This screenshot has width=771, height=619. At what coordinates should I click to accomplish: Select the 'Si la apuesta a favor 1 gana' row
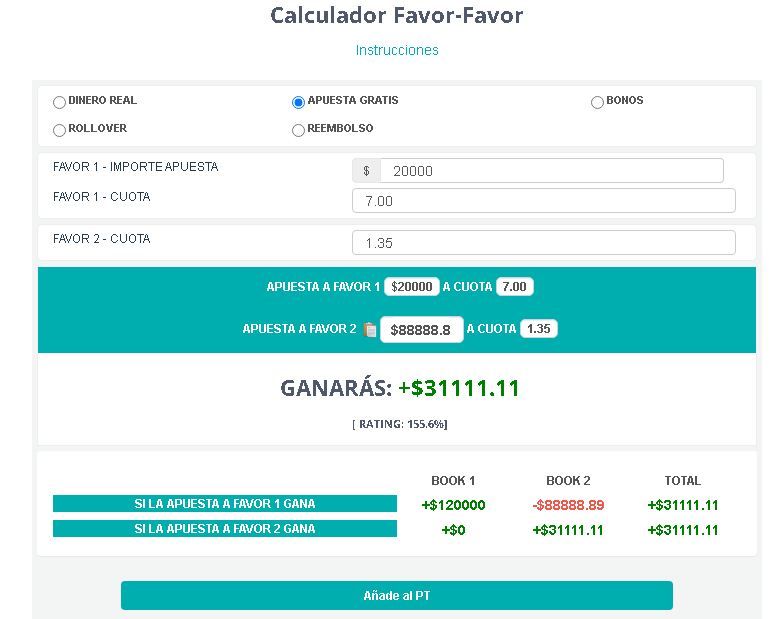click(225, 504)
